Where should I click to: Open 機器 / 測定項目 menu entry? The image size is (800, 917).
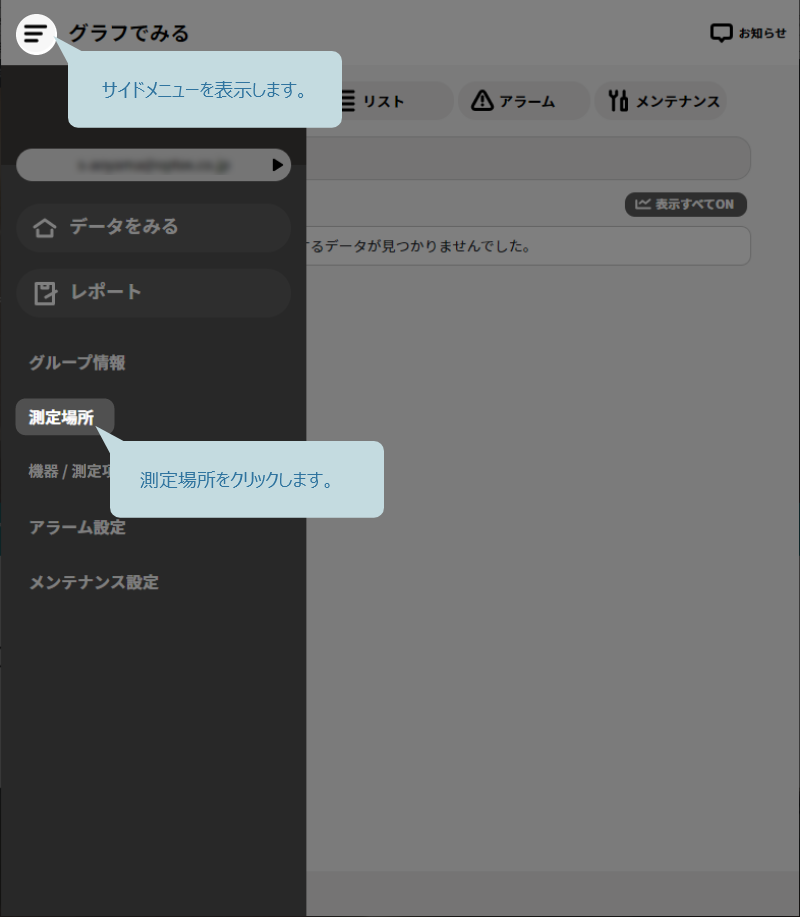point(69,471)
